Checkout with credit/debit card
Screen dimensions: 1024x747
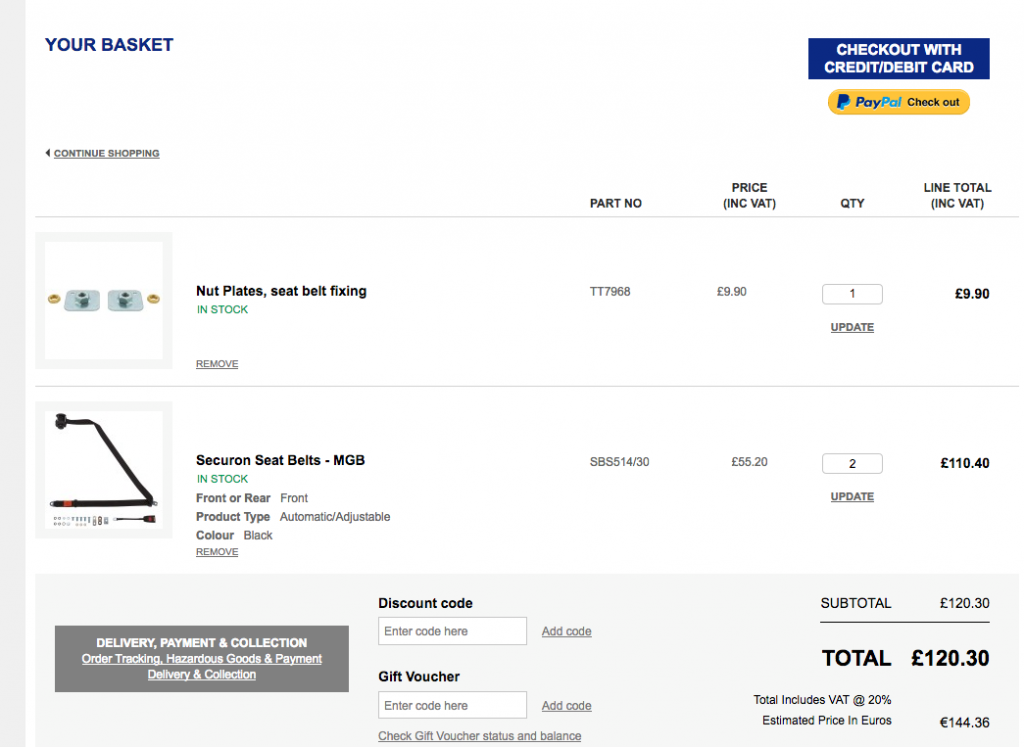coord(899,59)
